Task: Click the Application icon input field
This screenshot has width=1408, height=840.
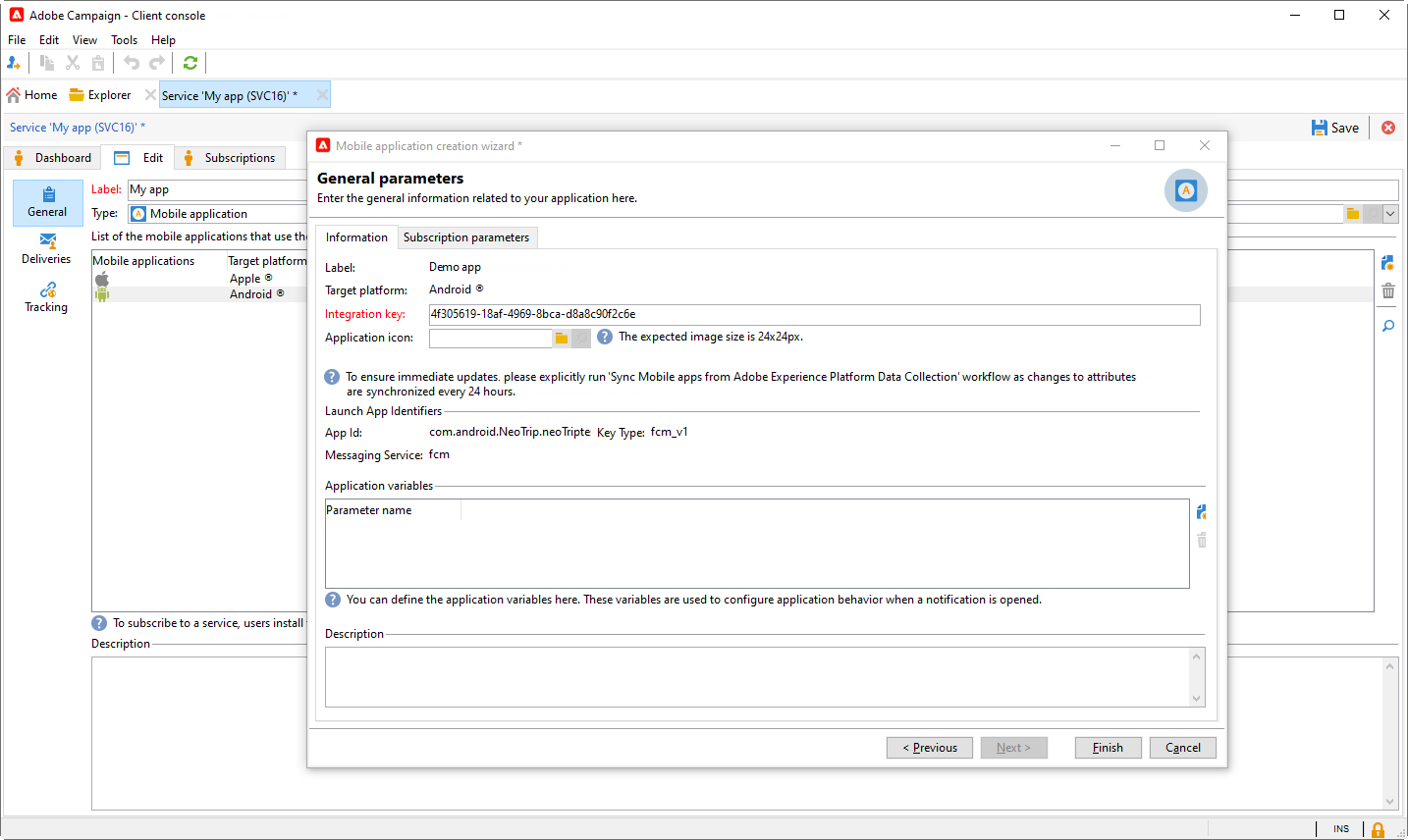Action: 491,338
